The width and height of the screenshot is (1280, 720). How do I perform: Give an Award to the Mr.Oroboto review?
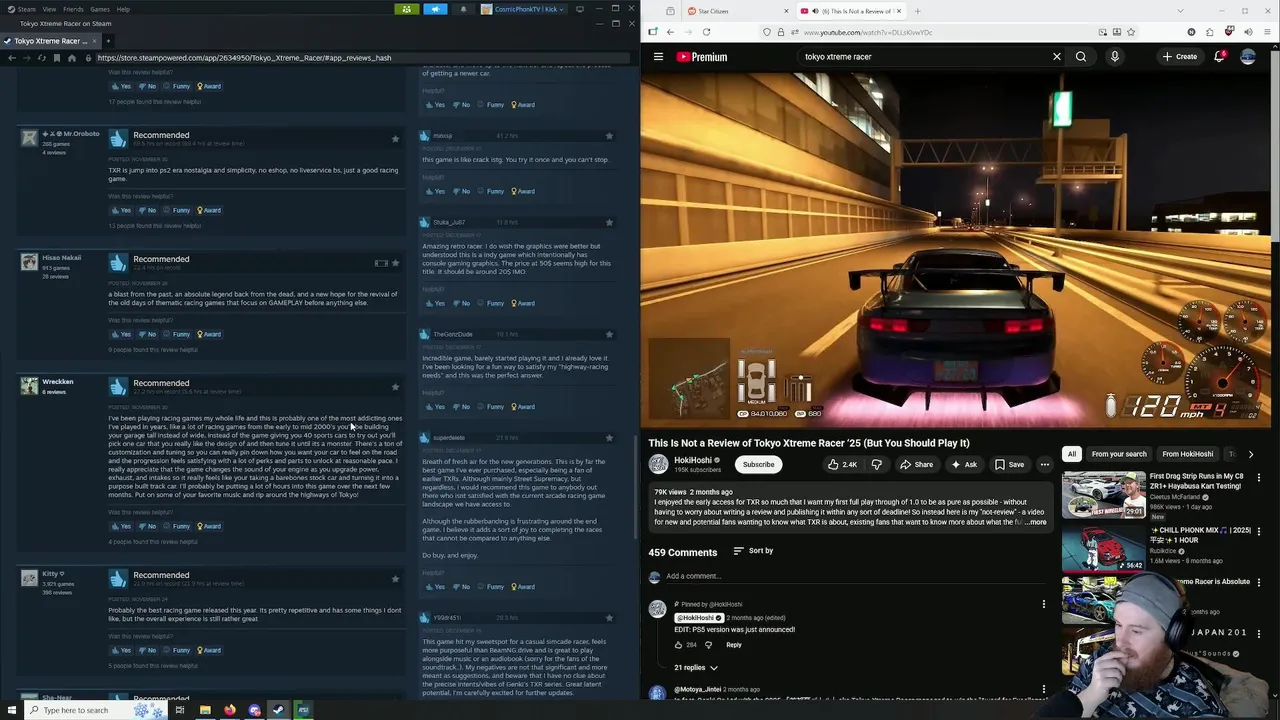(209, 210)
